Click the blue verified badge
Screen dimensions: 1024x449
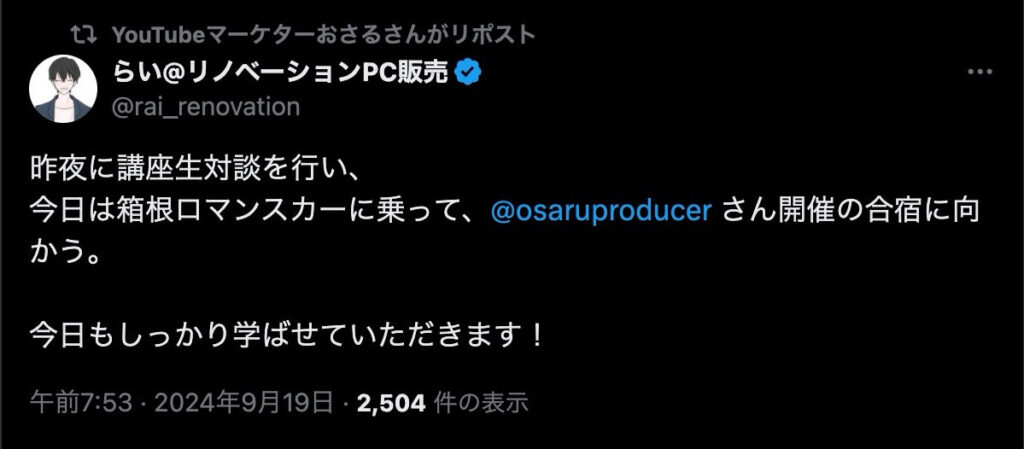[469, 73]
